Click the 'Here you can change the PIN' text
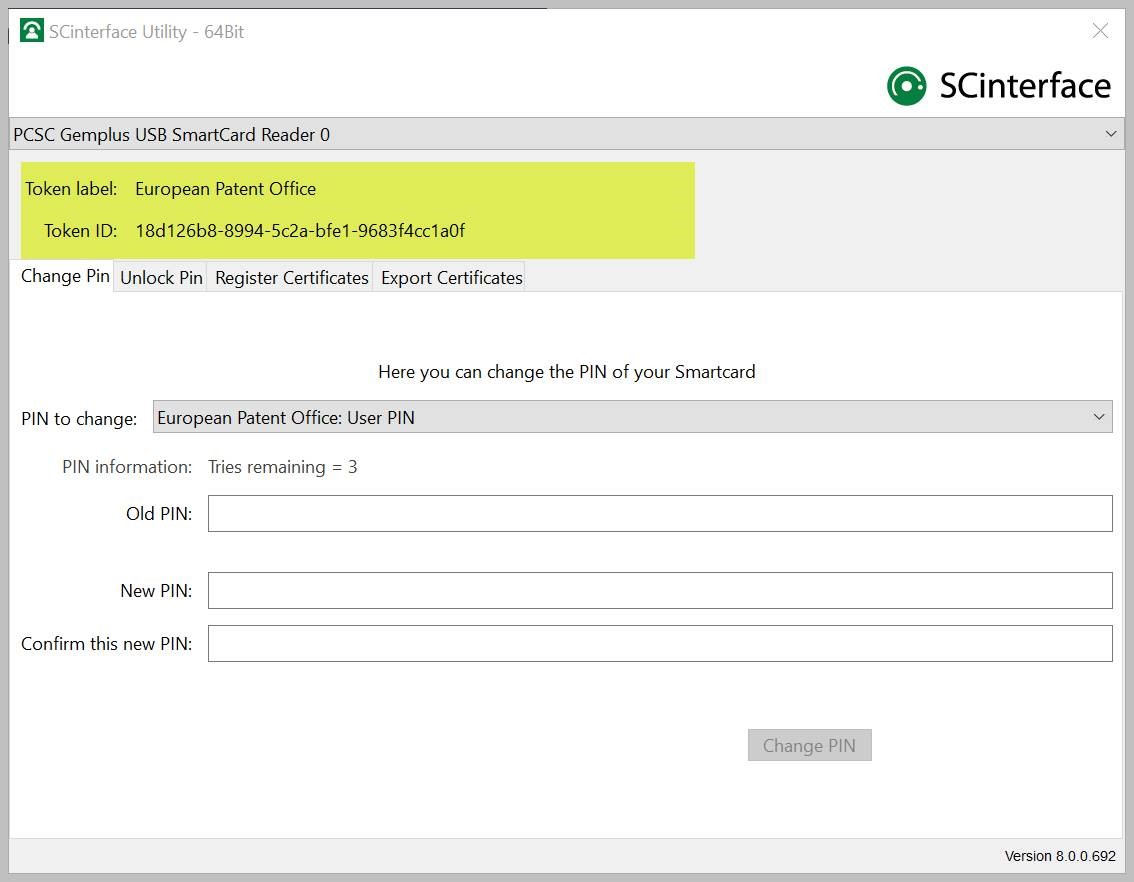The height and width of the screenshot is (882, 1134). (566, 372)
